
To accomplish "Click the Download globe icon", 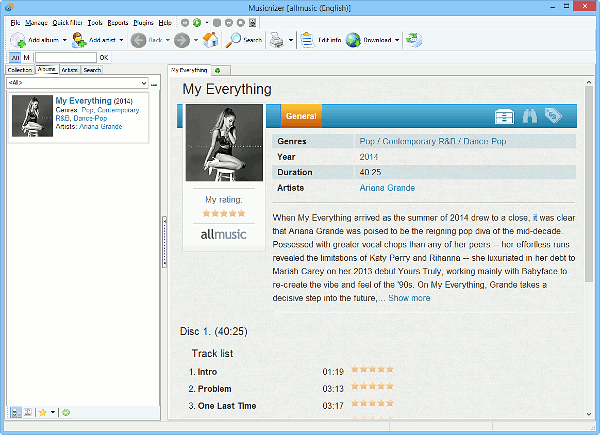I will 353,40.
